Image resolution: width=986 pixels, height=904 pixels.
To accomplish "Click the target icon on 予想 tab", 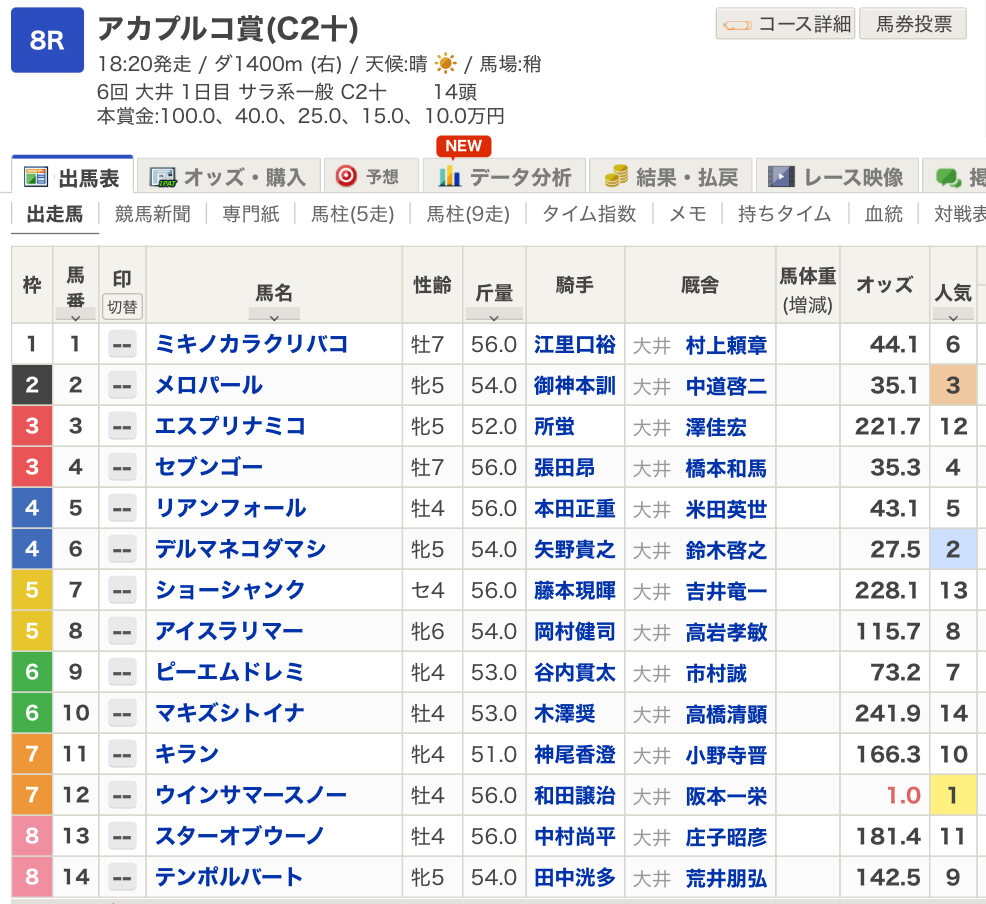I will click(346, 176).
